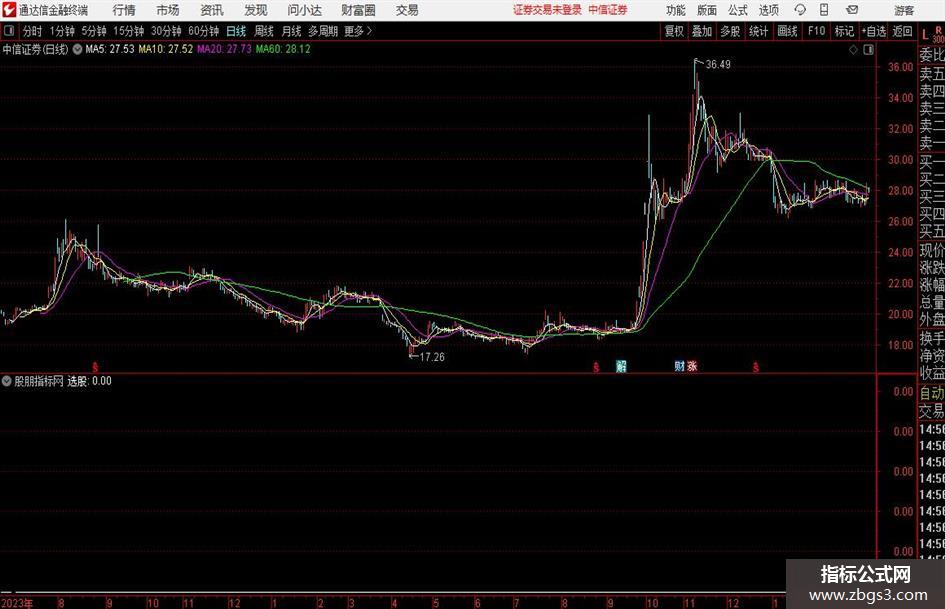Open the round dropdown beside 股朋指标网
945x609 pixels.
[7, 381]
